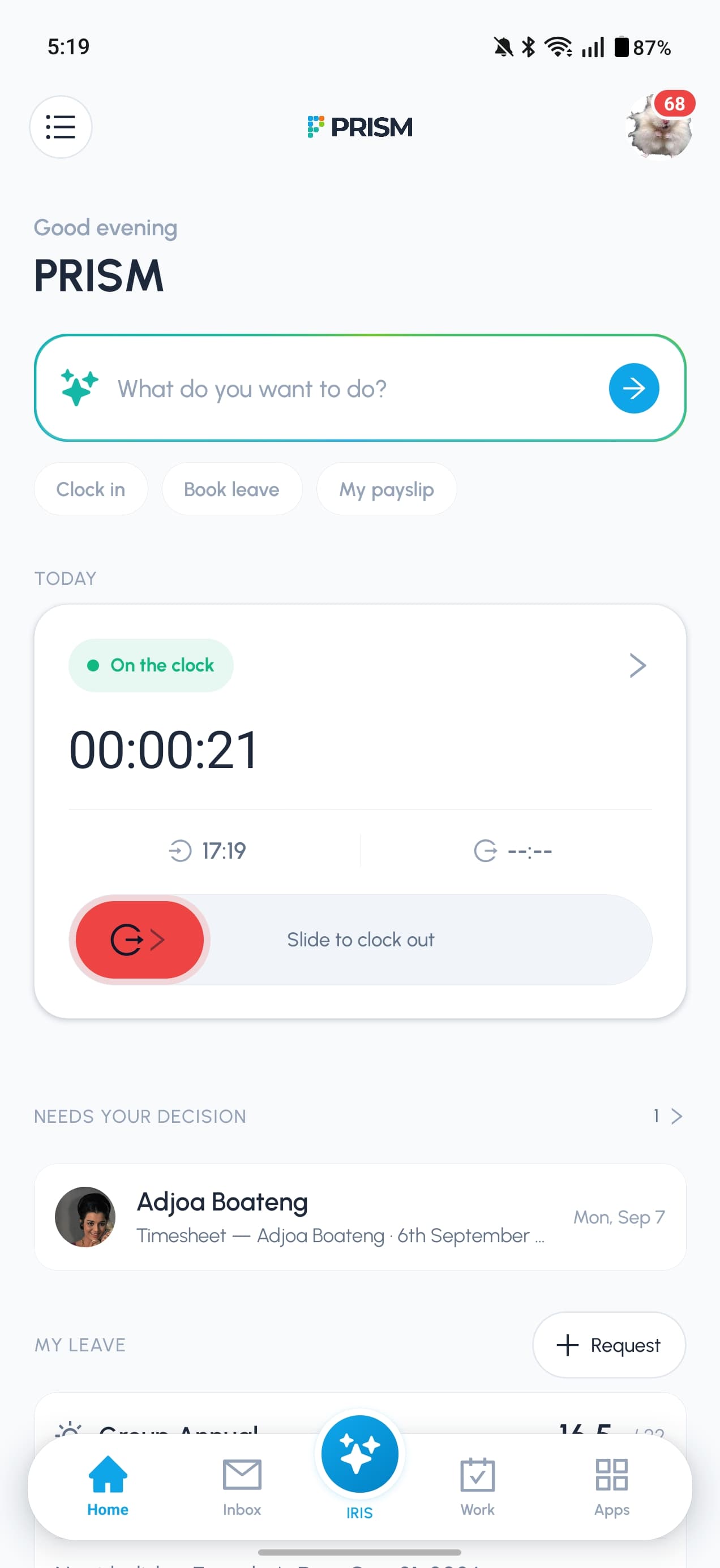Expand the On the clock card chevron
This screenshot has width=720, height=1568.
pyautogui.click(x=637, y=665)
